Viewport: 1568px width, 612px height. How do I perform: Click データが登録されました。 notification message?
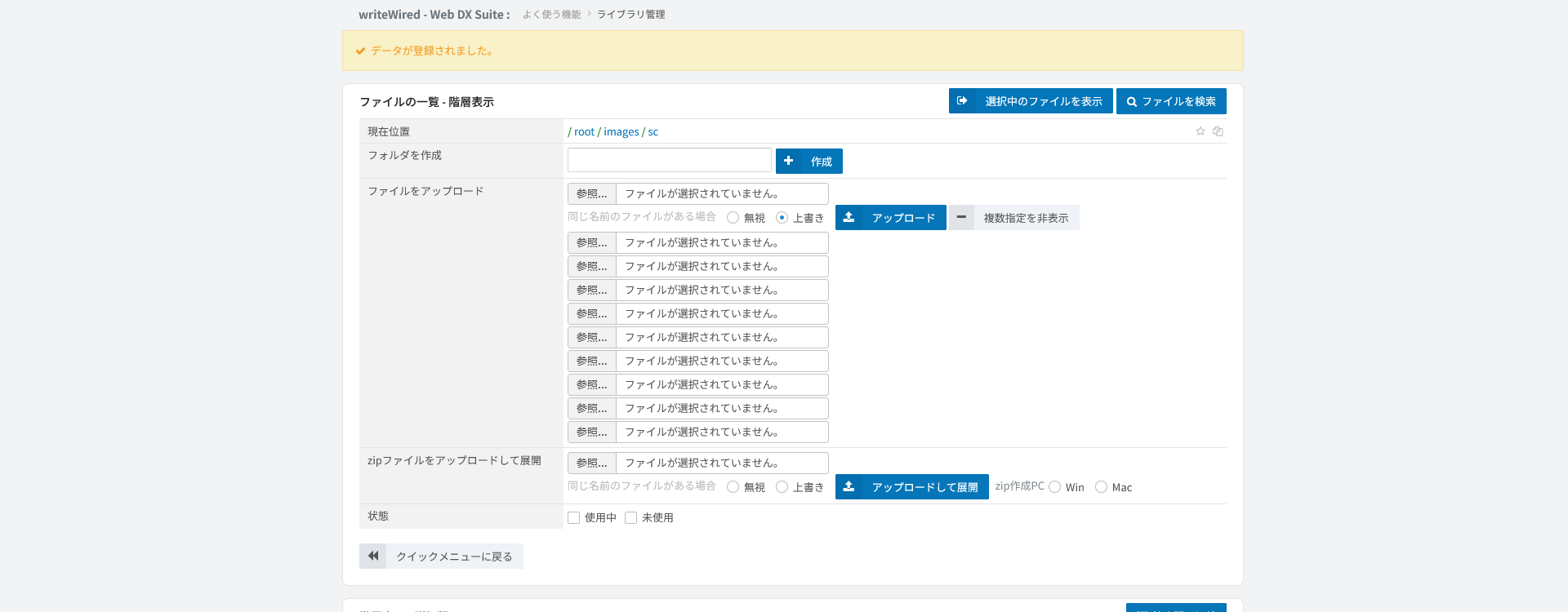[x=432, y=51]
